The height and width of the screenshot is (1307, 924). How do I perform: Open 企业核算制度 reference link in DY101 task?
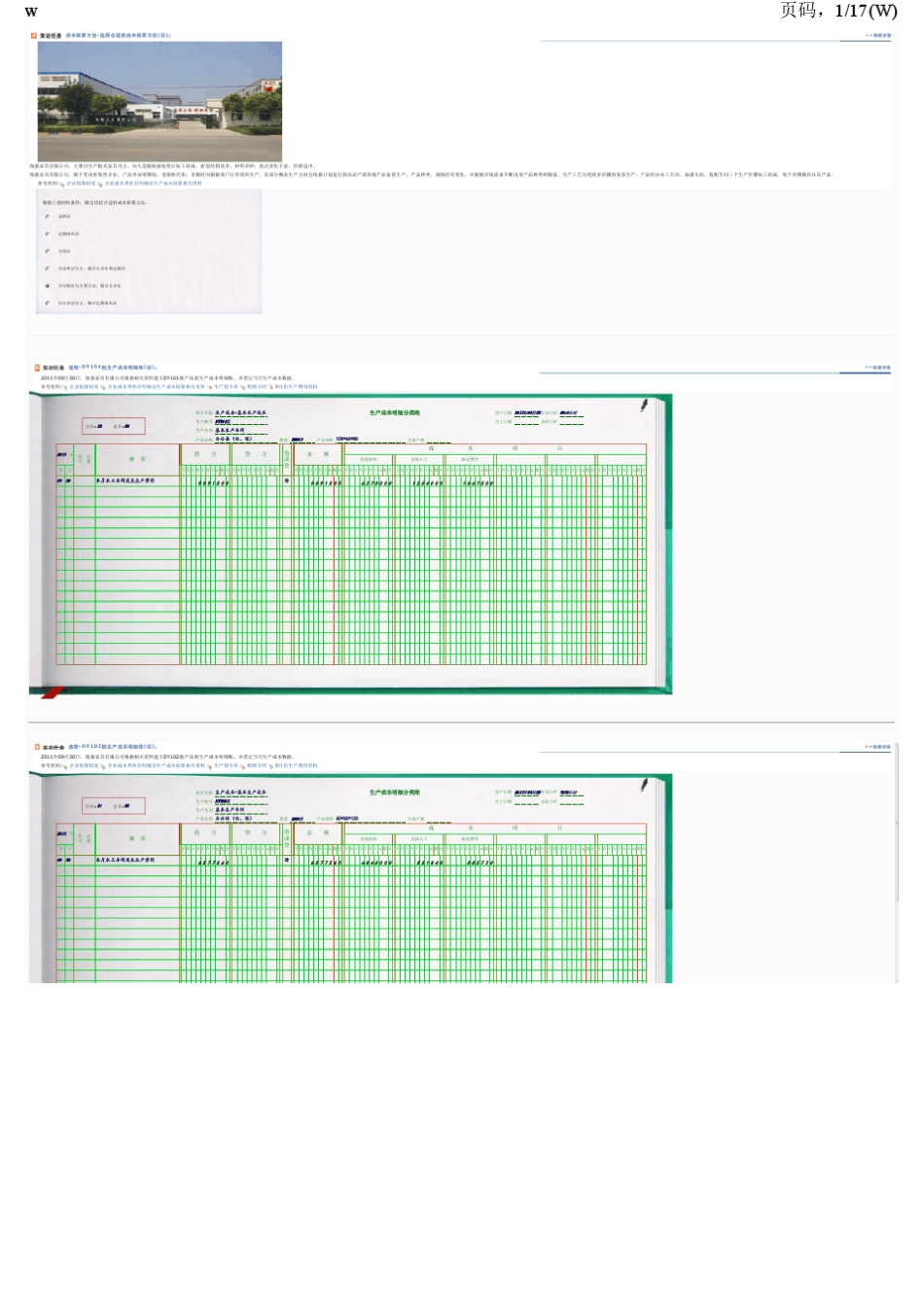pos(84,386)
